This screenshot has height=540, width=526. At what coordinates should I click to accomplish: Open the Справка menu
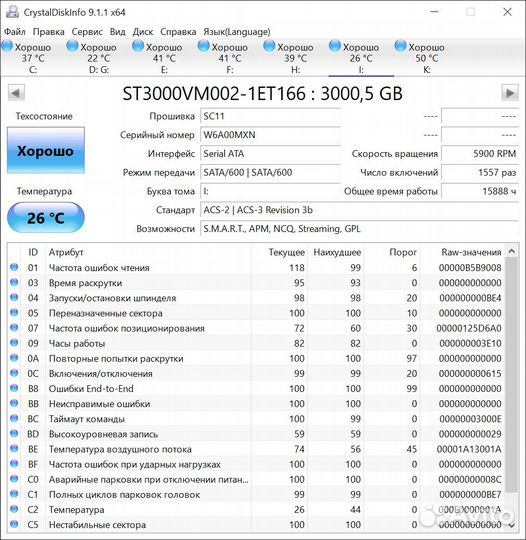click(x=178, y=32)
